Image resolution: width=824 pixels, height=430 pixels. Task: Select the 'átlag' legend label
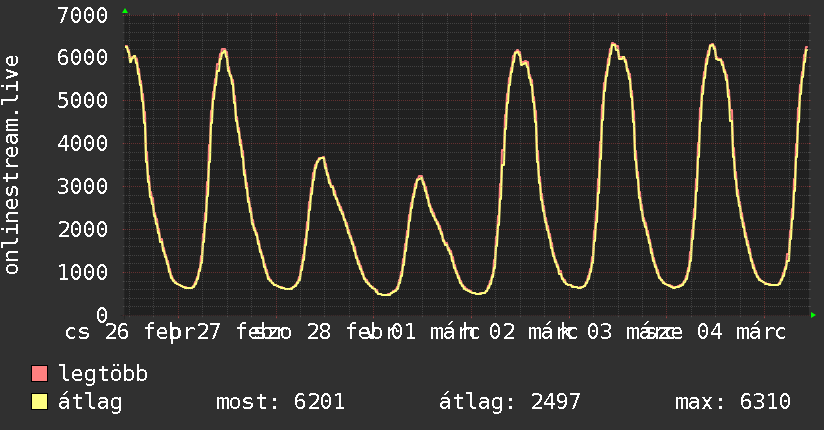point(90,402)
